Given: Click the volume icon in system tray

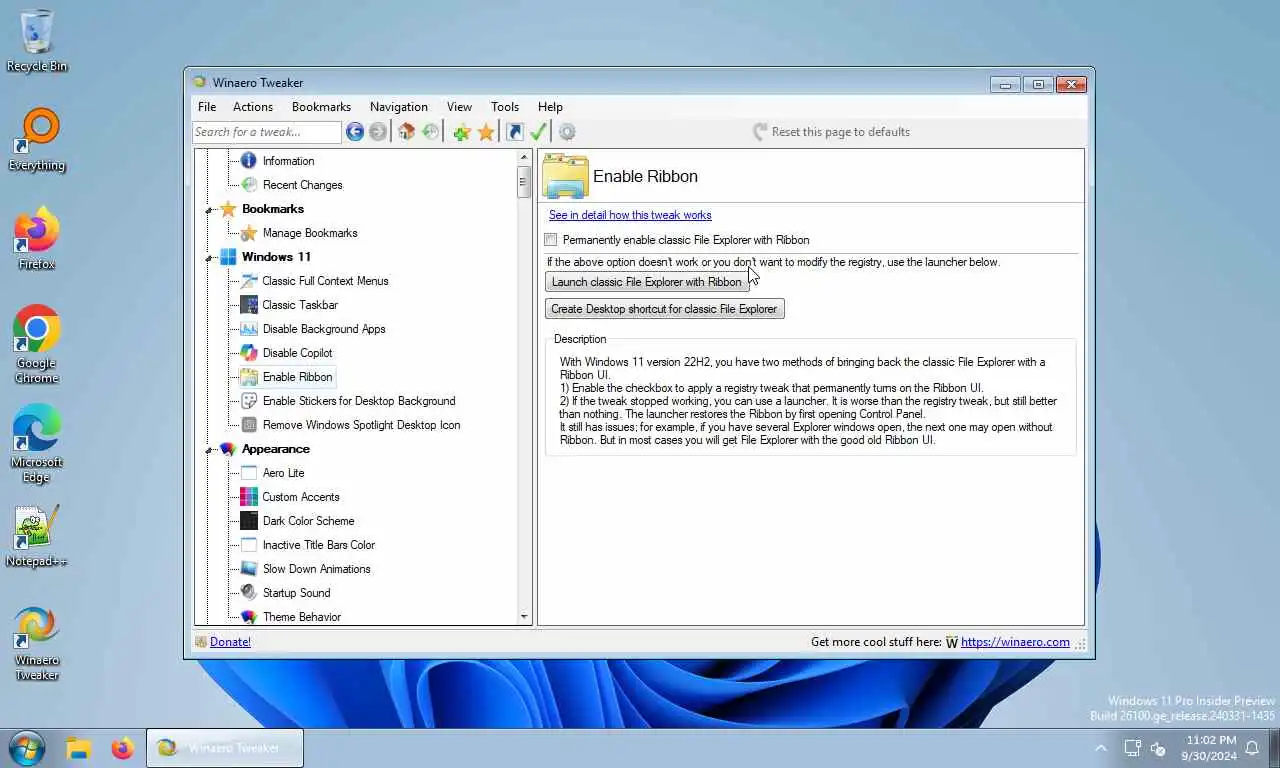Looking at the screenshot, I should coord(1159,748).
